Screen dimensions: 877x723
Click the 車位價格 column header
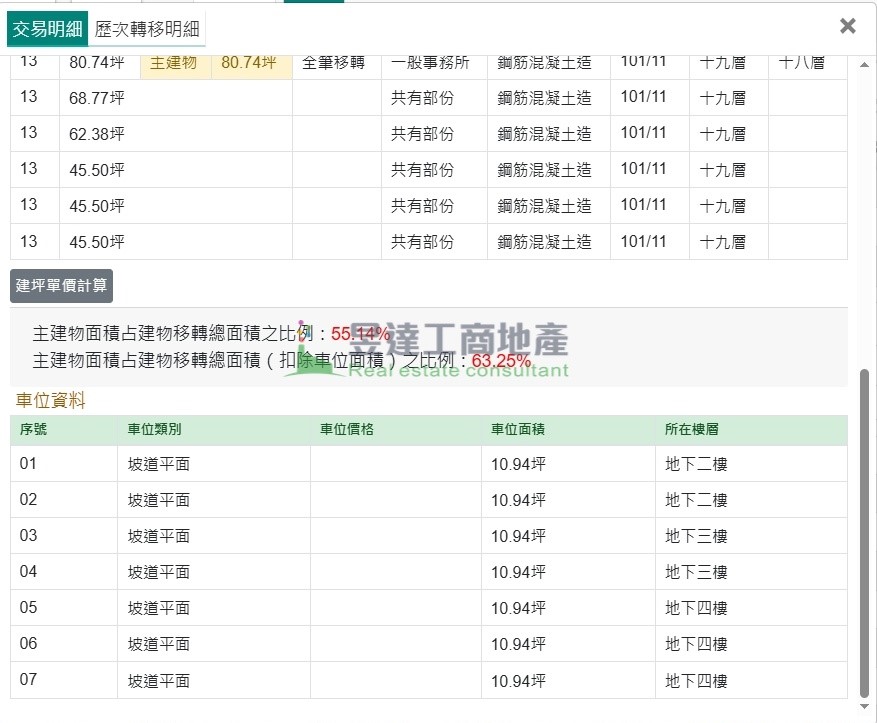coord(346,430)
